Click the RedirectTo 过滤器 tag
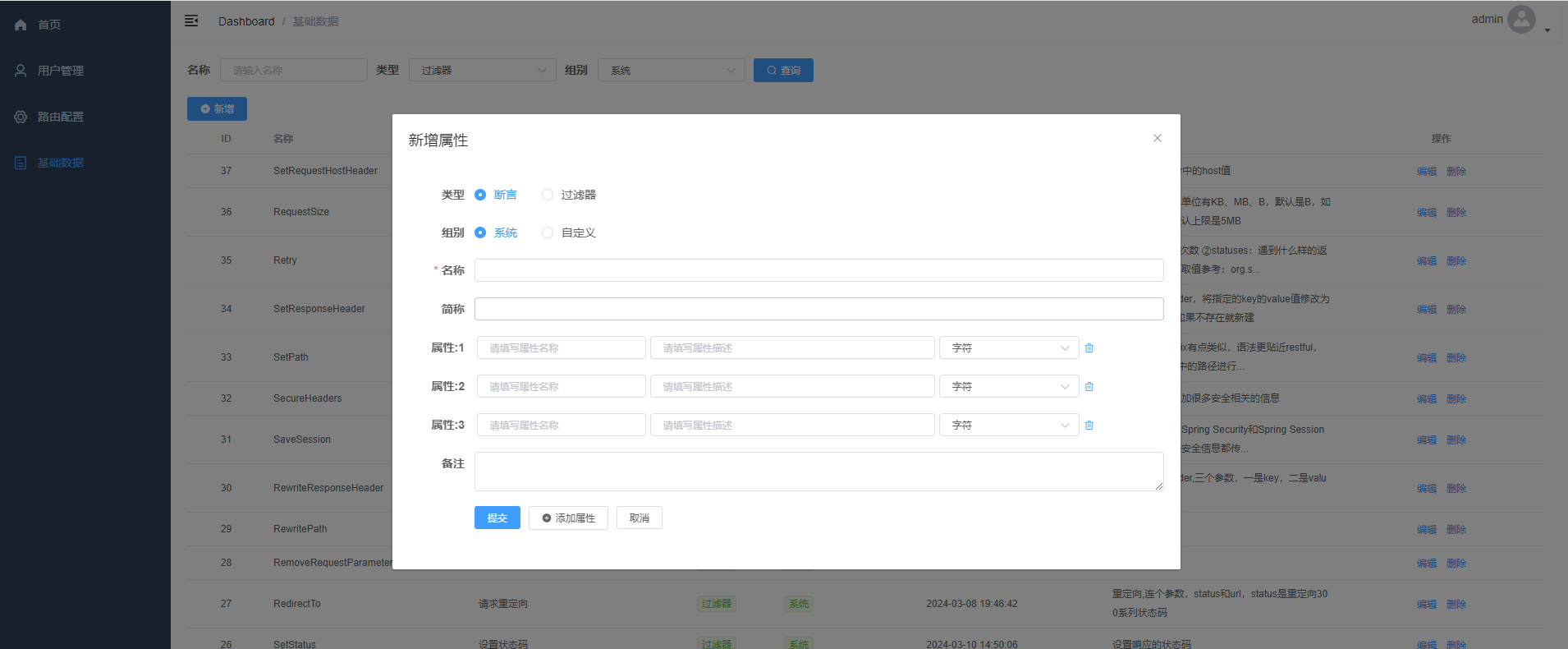The height and width of the screenshot is (649, 1568). tap(717, 604)
